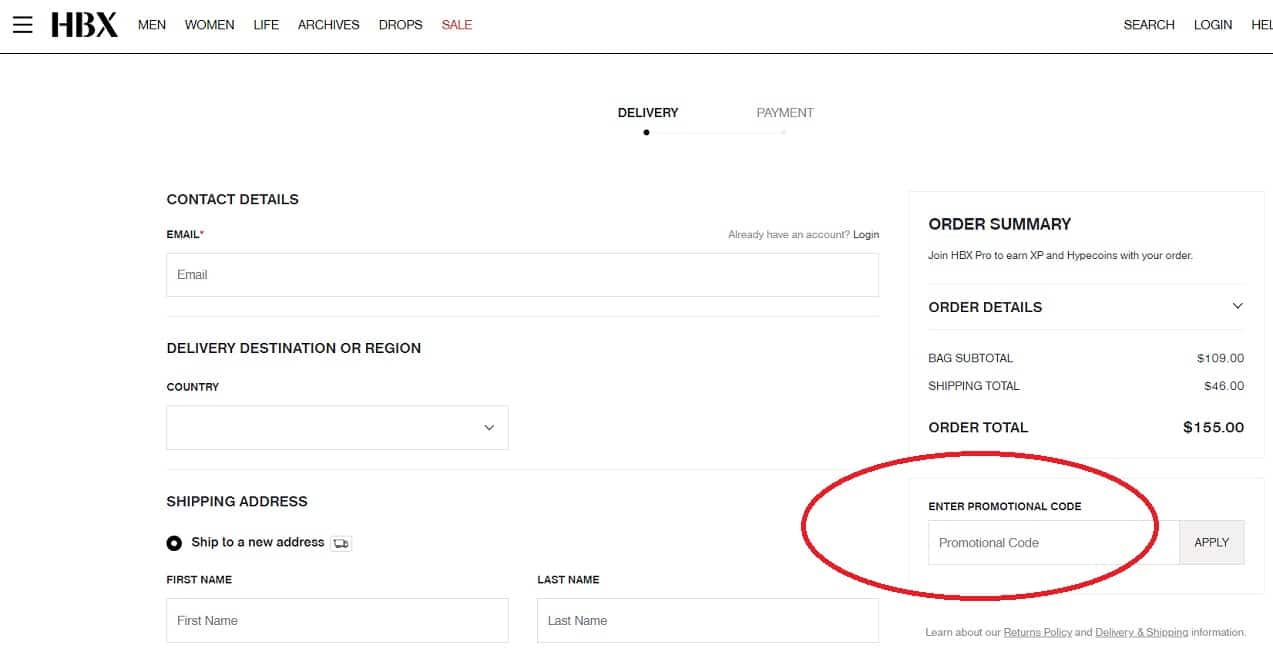
Task: Open the WOMEN category
Action: click(x=209, y=25)
